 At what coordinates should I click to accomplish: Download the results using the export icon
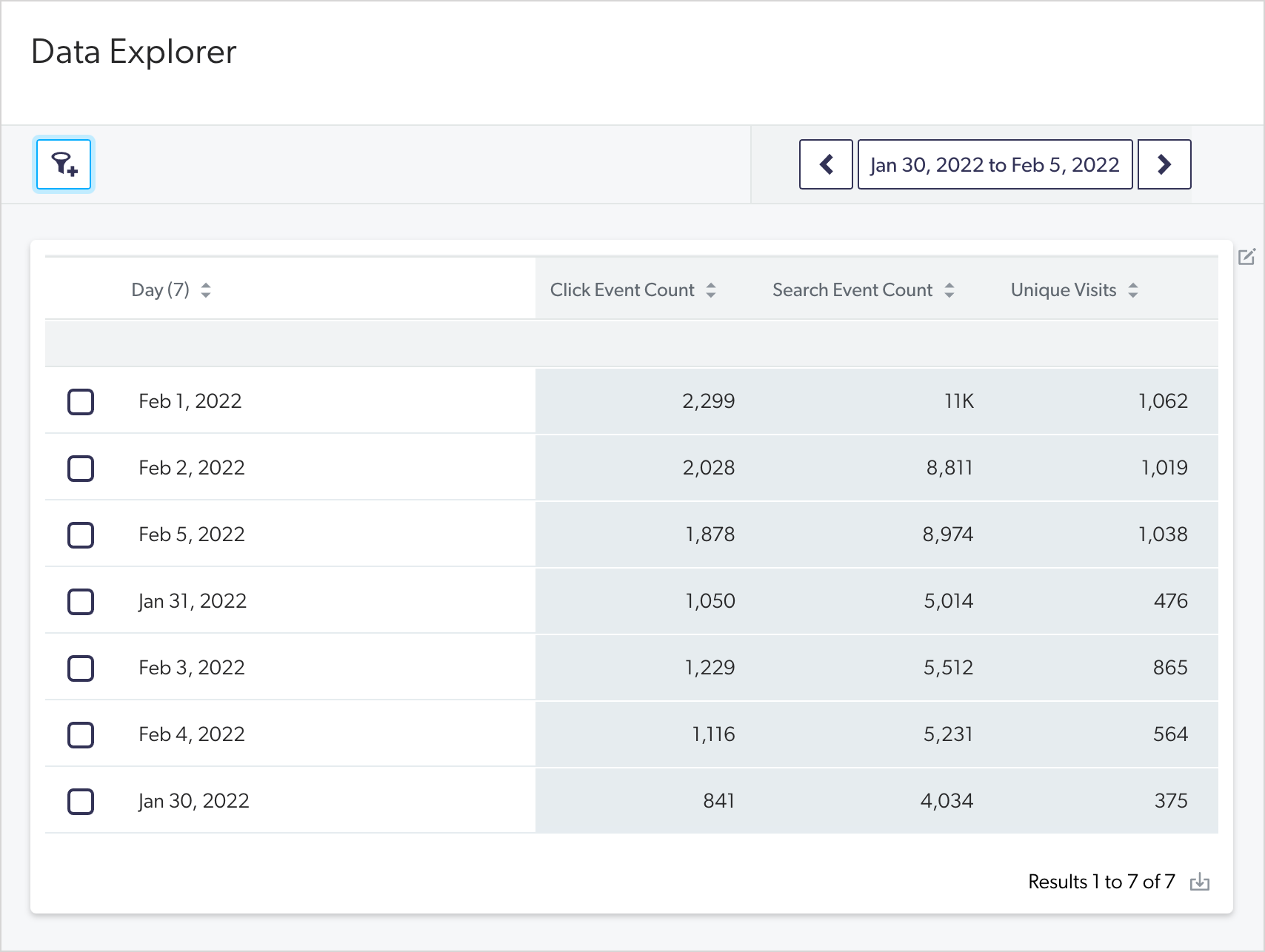1201,882
